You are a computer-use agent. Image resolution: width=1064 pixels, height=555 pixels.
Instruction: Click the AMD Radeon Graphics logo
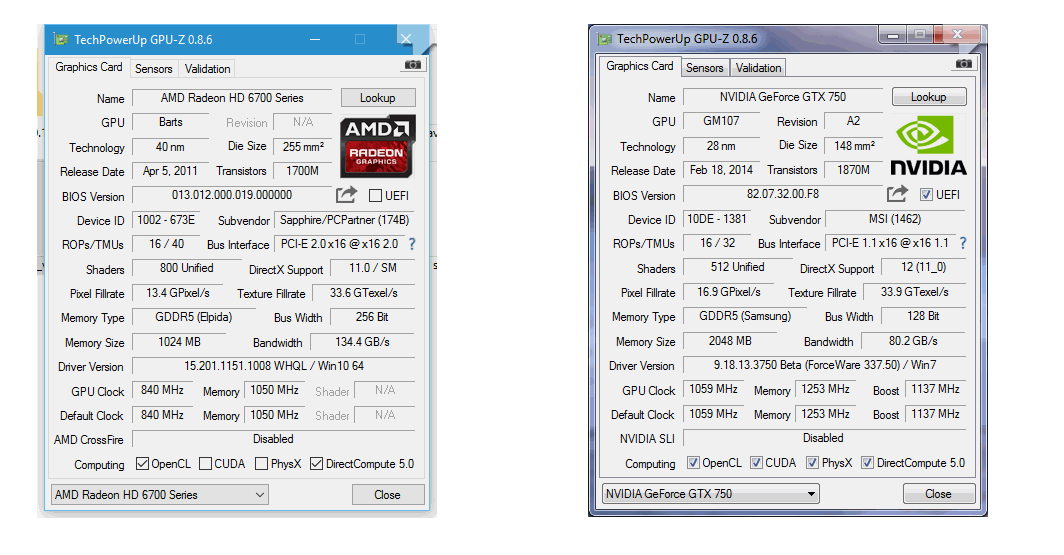[377, 147]
